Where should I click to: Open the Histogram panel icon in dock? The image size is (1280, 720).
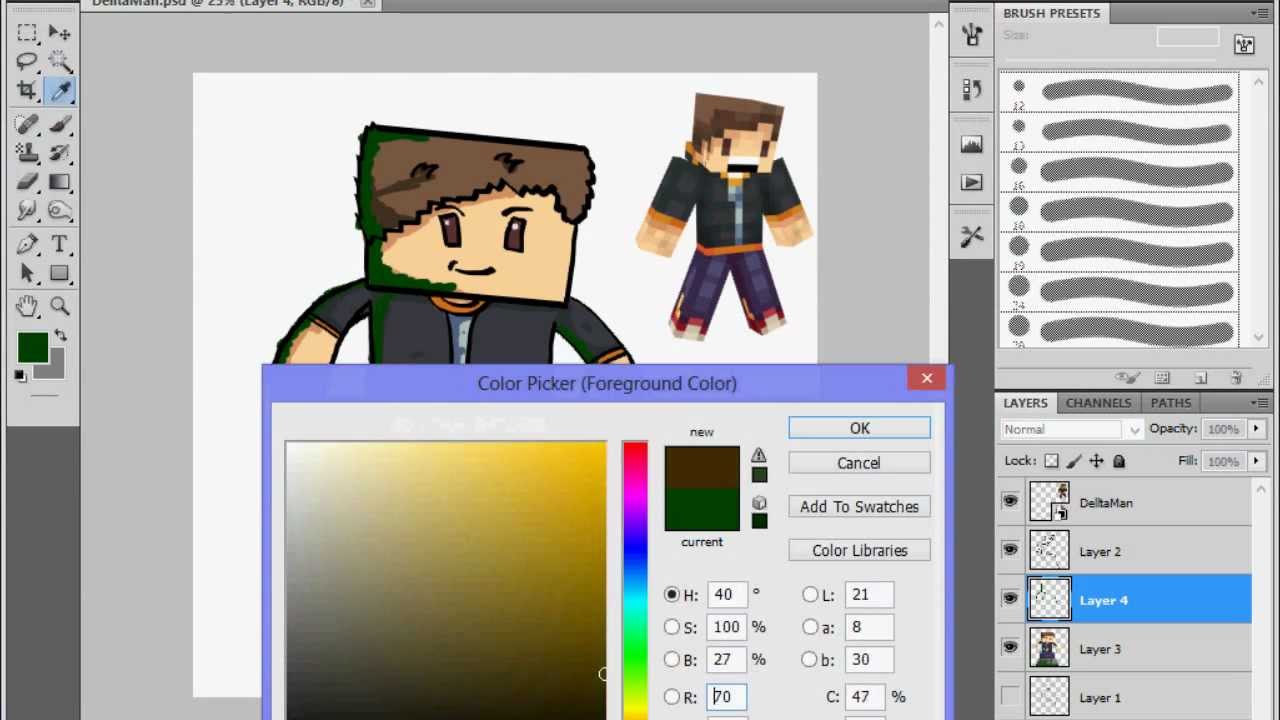(972, 145)
